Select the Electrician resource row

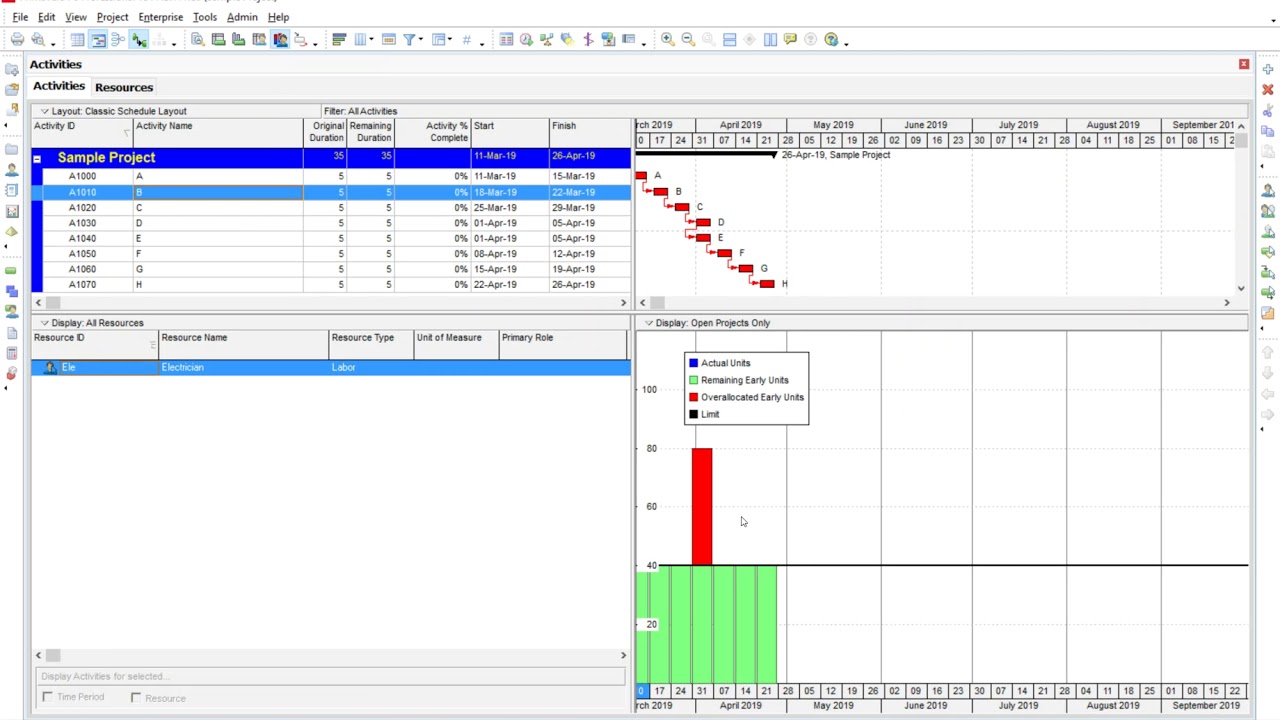point(331,367)
